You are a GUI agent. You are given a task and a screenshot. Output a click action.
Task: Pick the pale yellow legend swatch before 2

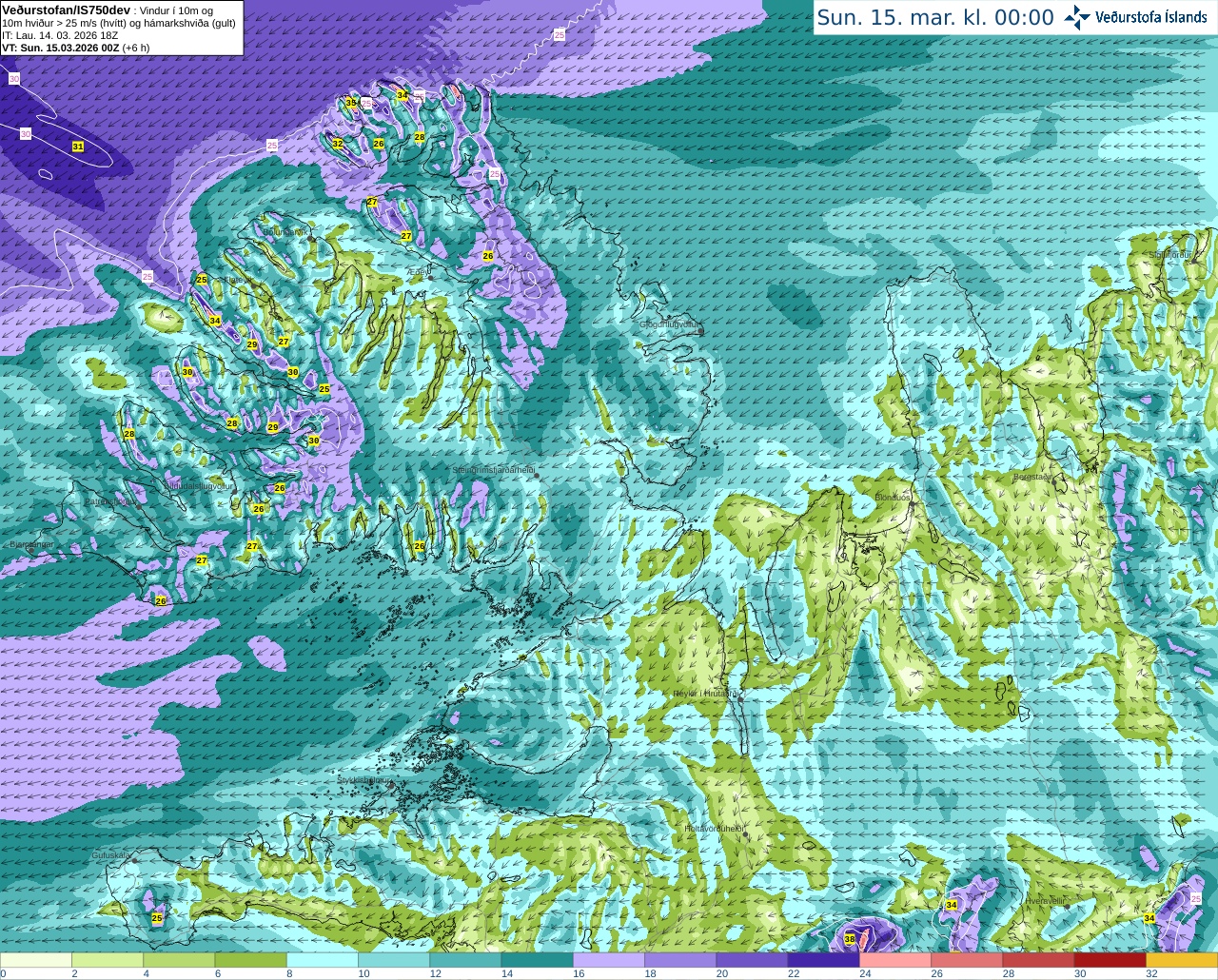tap(35, 960)
